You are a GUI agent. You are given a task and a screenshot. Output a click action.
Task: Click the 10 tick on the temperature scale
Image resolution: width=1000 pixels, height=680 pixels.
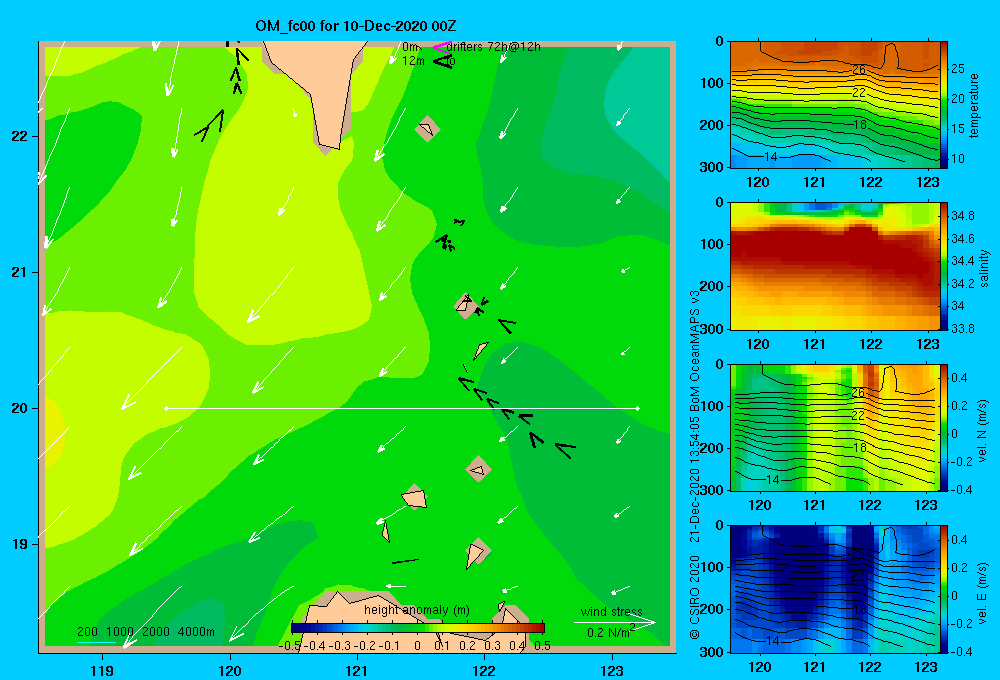click(958, 158)
